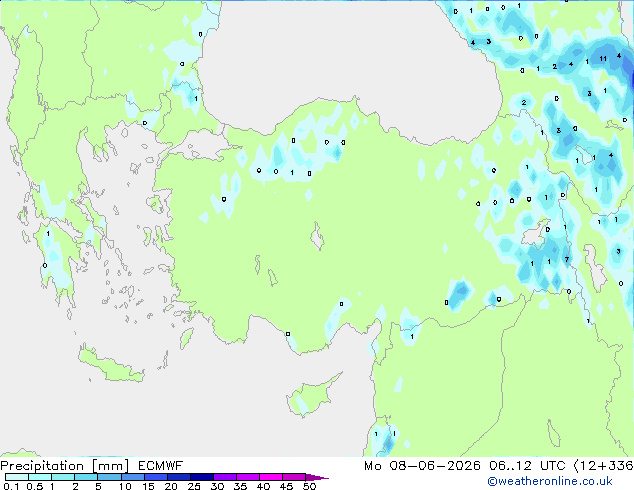The height and width of the screenshot is (490, 634).
Task: Pick the lightest 0.1–0.5 mm legend swatch
Action: point(17,477)
